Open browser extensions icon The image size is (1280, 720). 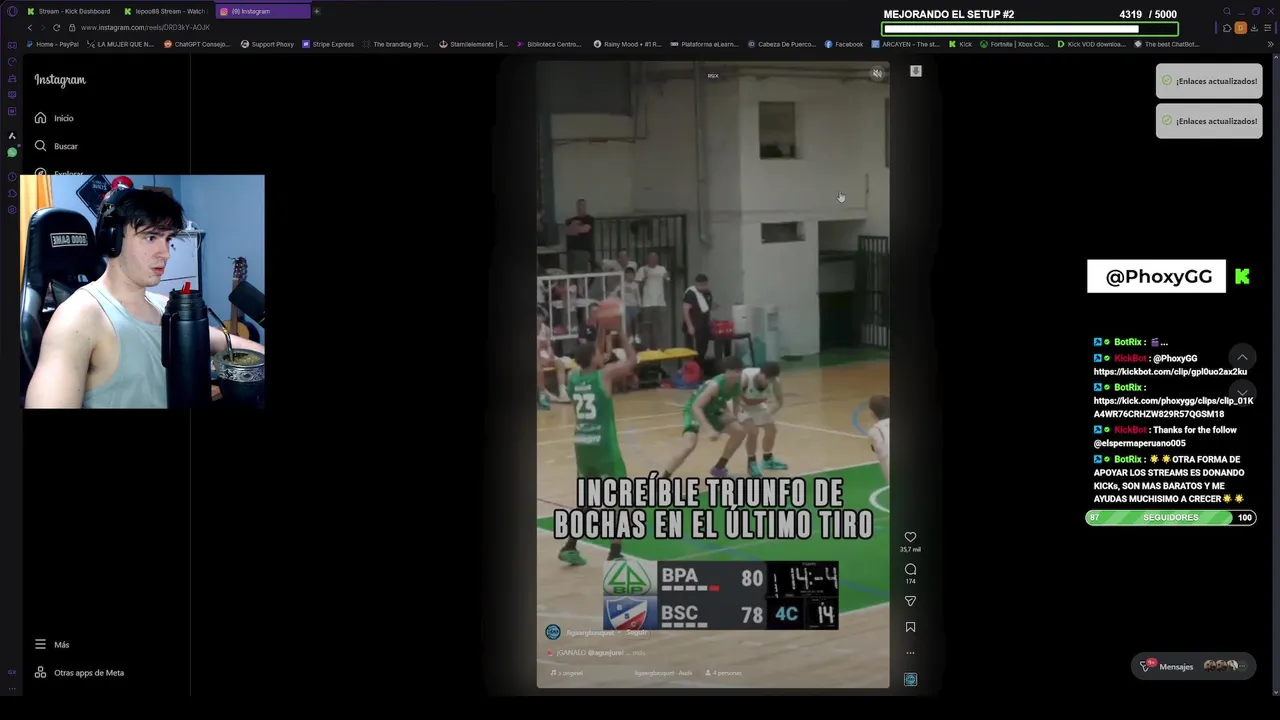(1227, 27)
